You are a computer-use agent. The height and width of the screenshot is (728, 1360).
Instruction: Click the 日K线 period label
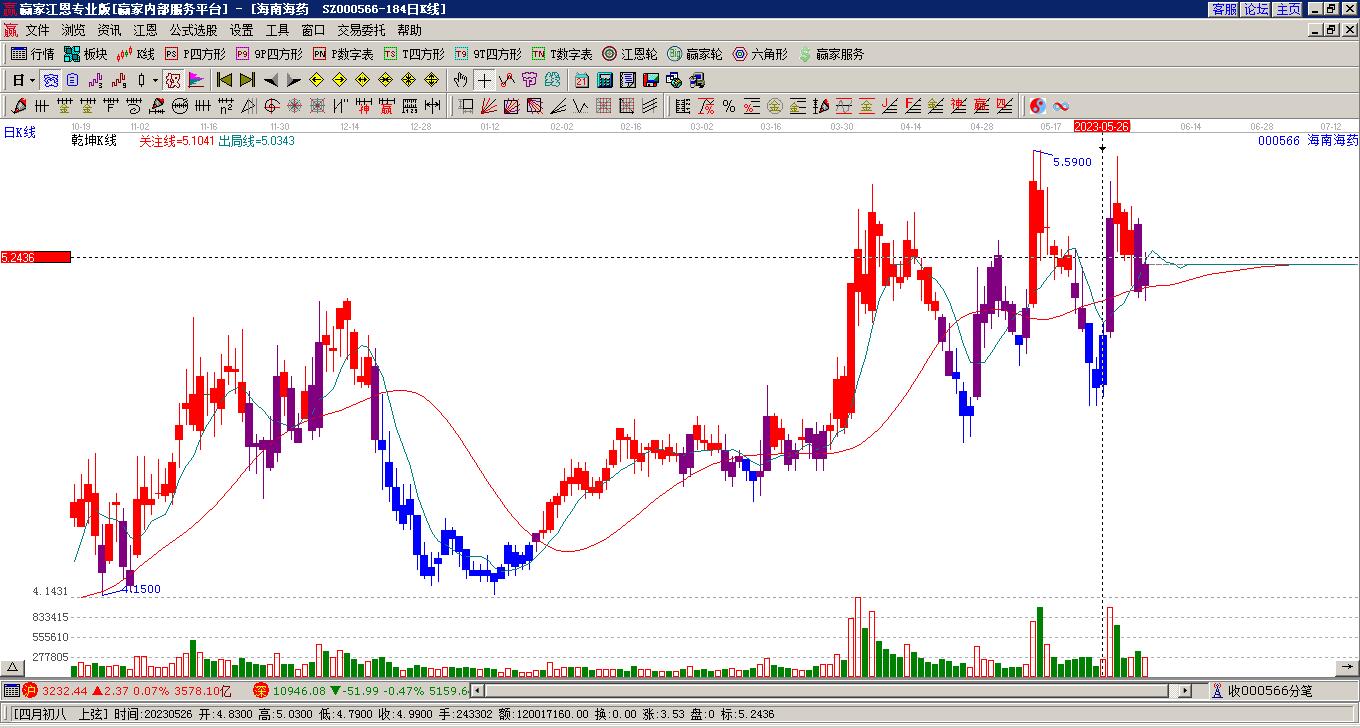pos(20,132)
